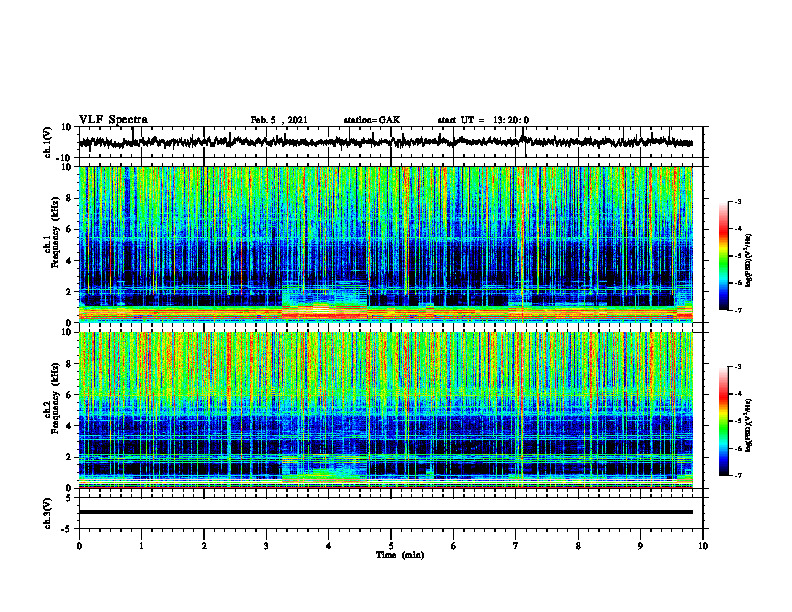Click the "4" tick on the Time axis
792x612 pixels.
[329, 546]
